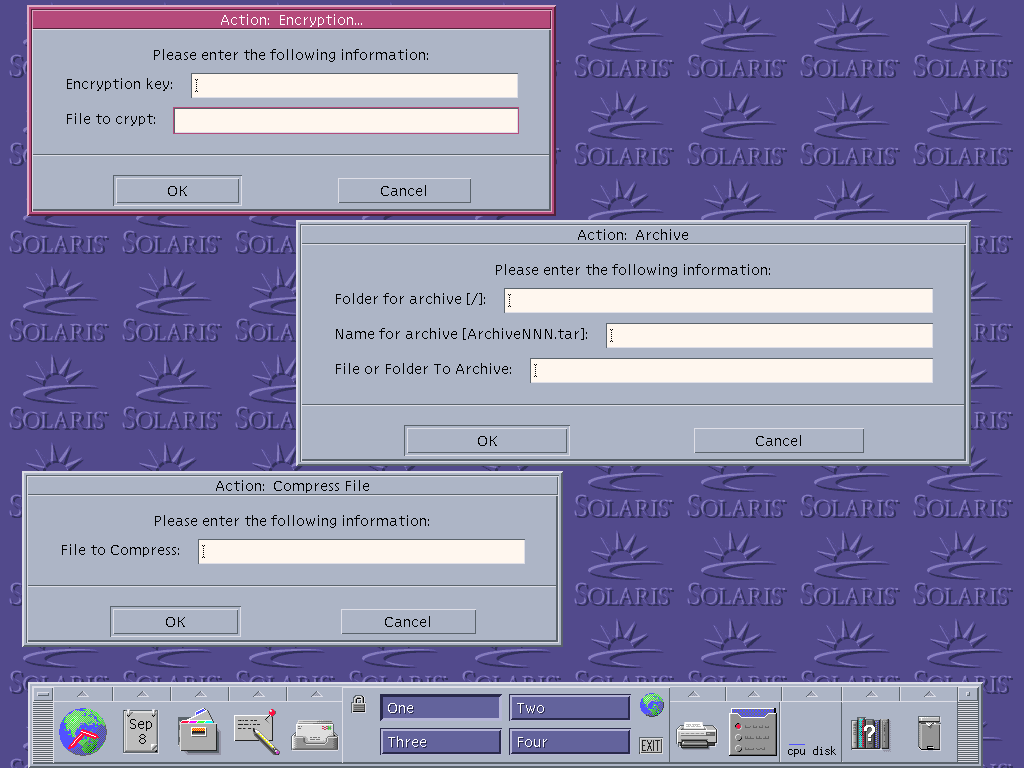Viewport: 1024px width, 768px height.
Task: Open the Style Manager icon
Action: tap(752, 731)
